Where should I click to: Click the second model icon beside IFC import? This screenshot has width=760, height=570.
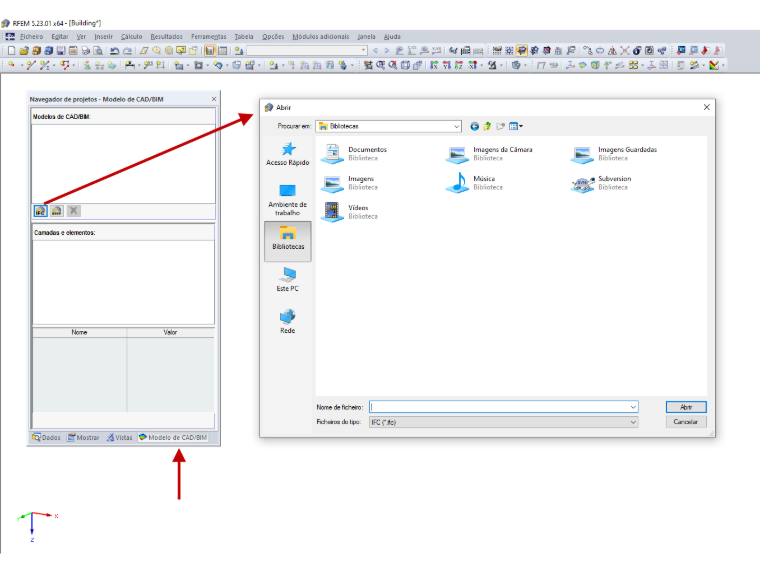coord(57,211)
